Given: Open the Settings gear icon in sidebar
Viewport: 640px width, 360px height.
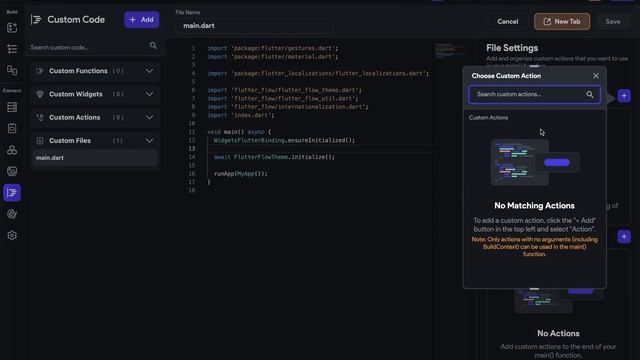Looking at the screenshot, I should point(12,236).
